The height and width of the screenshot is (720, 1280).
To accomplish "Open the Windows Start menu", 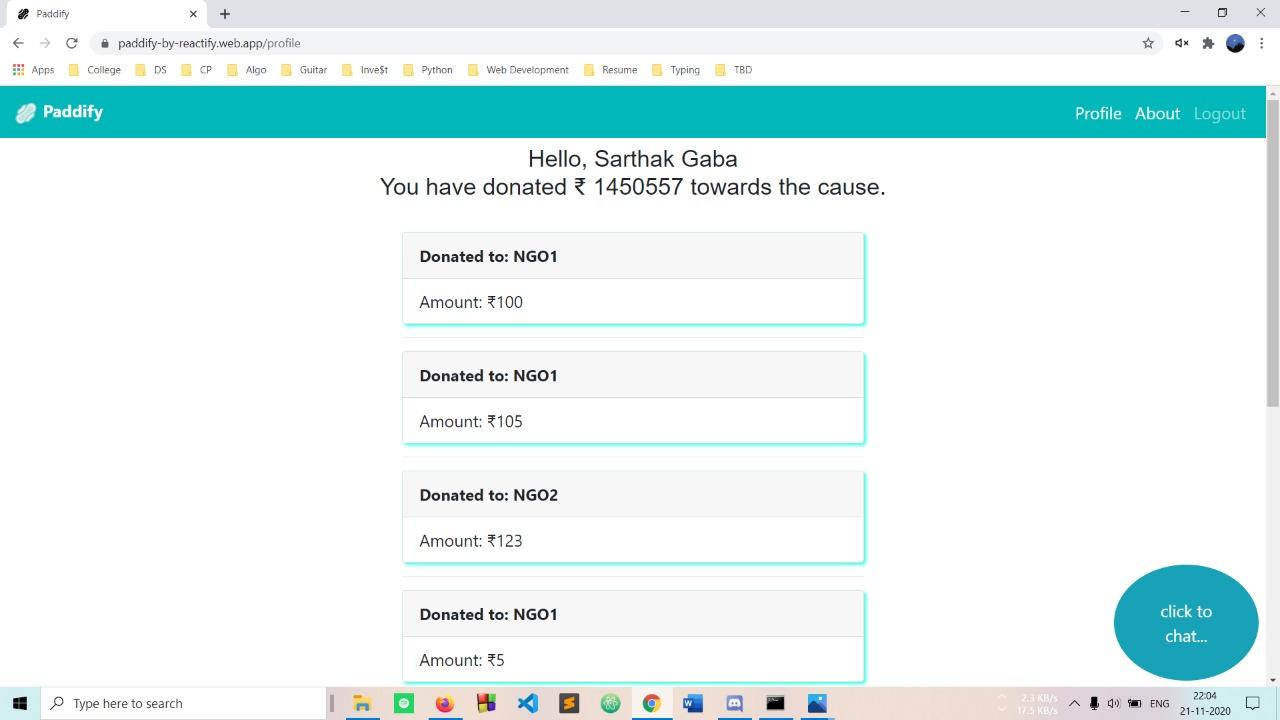I will [x=20, y=703].
